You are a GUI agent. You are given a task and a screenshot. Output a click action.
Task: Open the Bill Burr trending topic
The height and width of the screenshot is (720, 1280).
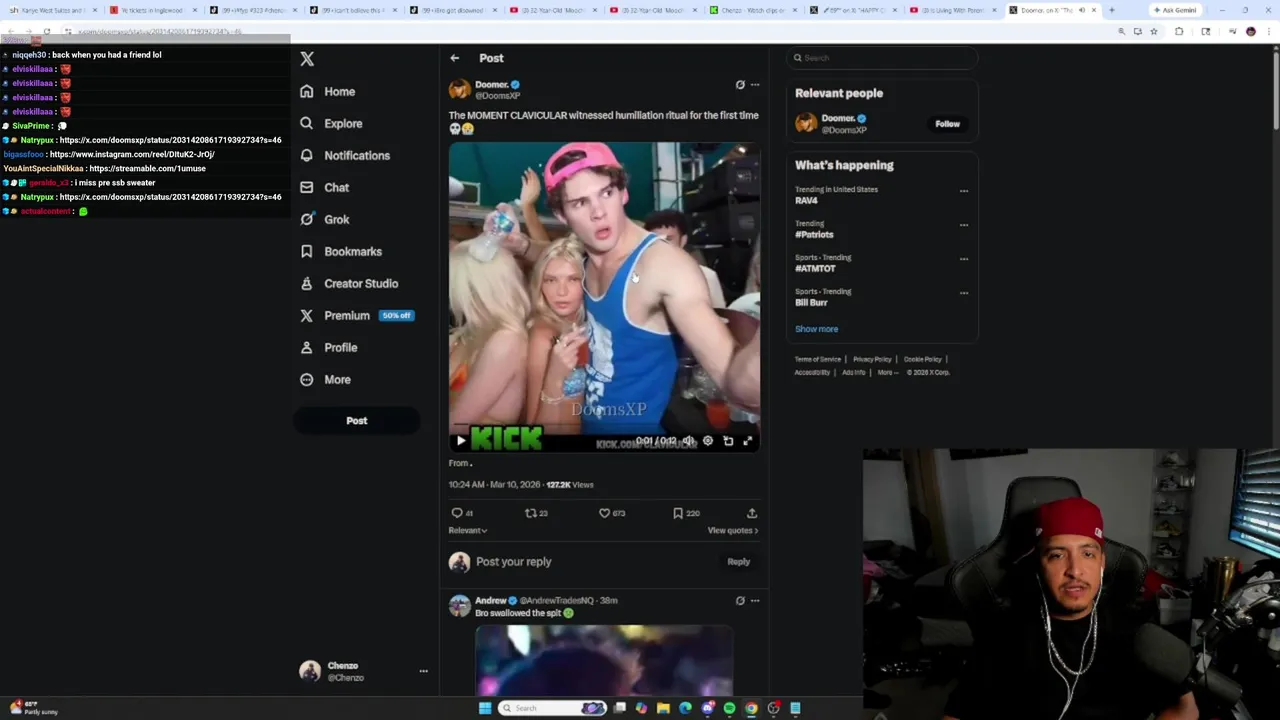point(823,297)
